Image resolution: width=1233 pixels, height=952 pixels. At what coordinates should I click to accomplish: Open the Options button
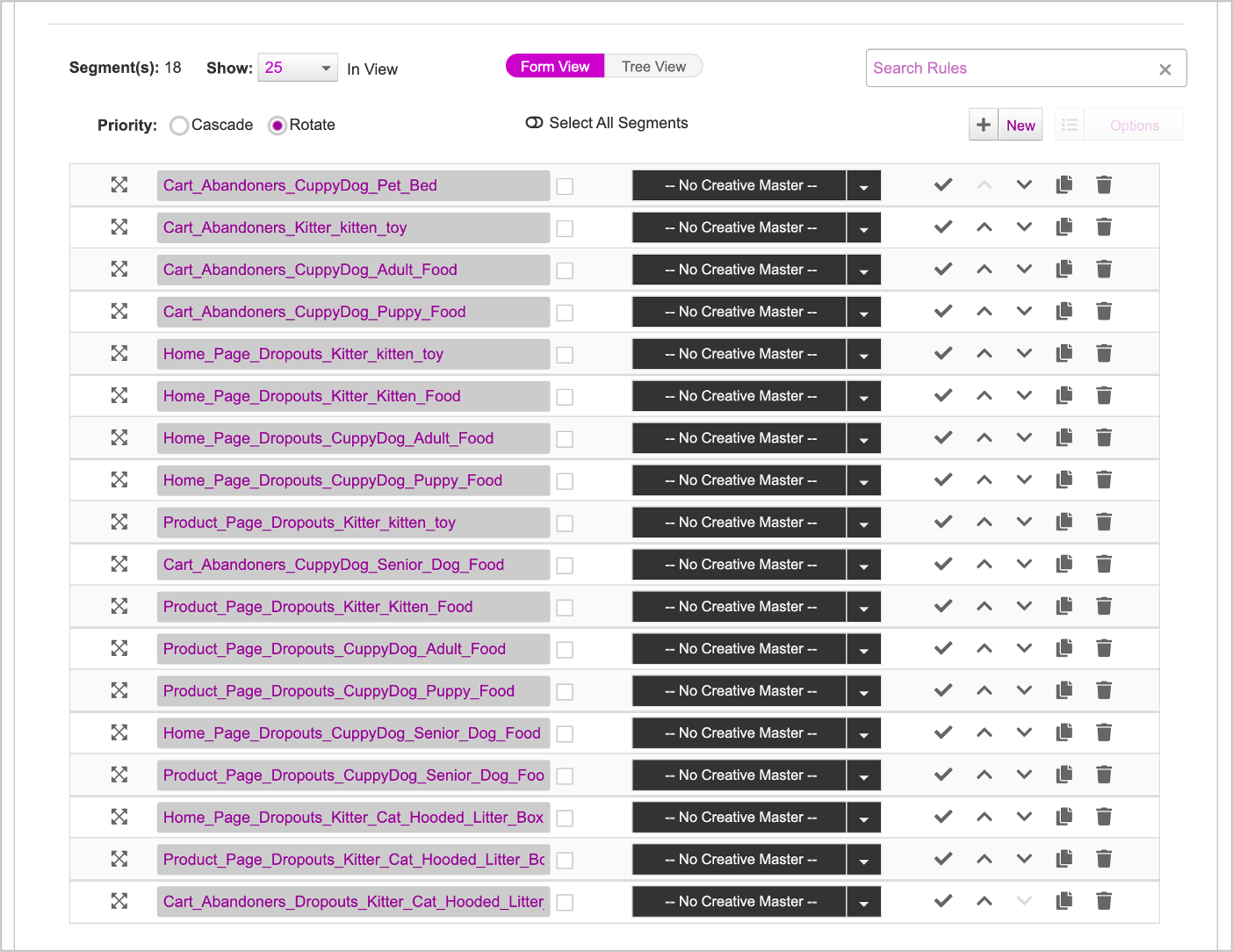[x=1135, y=125]
